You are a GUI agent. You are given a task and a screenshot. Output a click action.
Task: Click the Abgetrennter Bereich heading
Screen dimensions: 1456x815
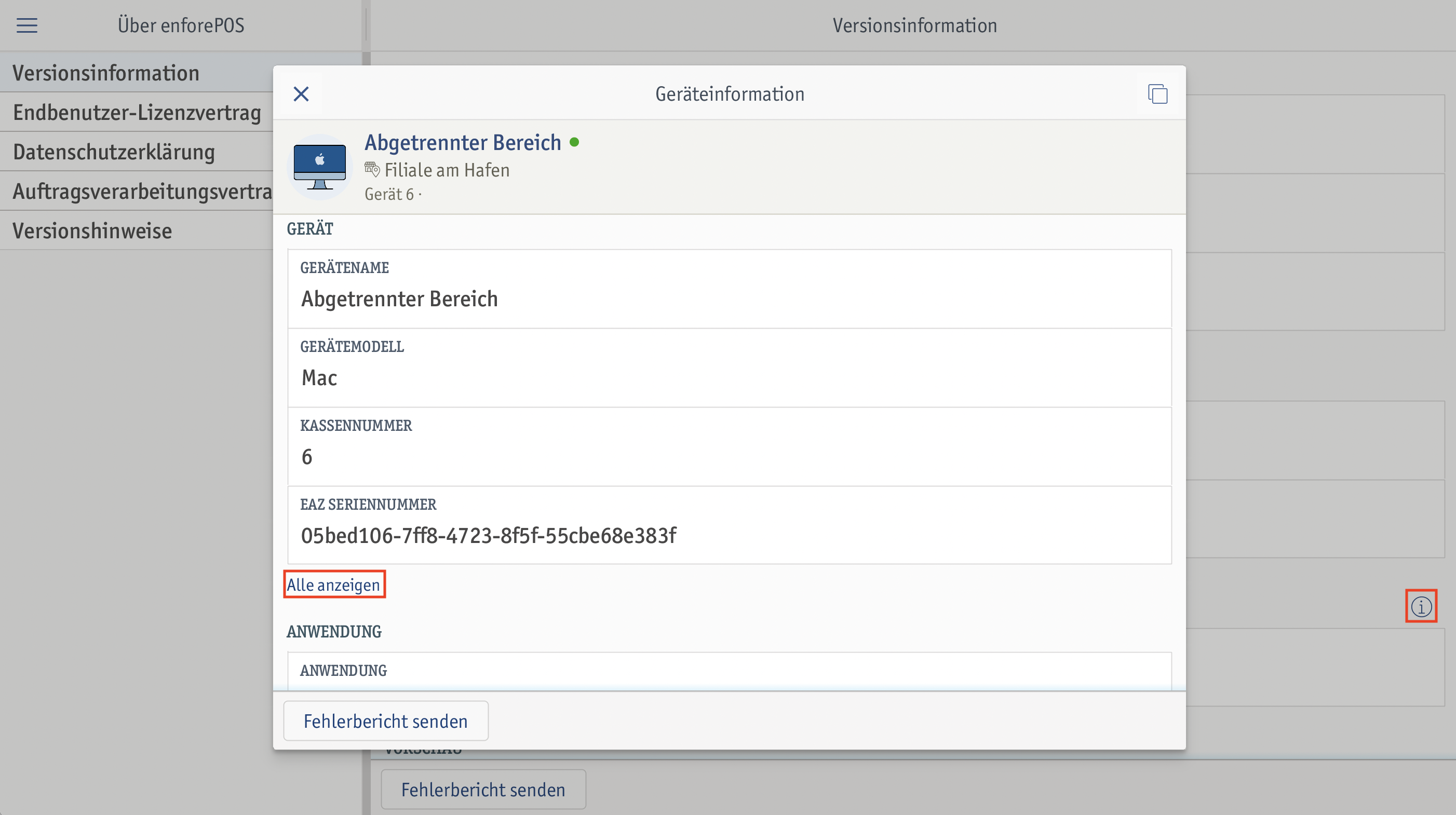(x=462, y=142)
